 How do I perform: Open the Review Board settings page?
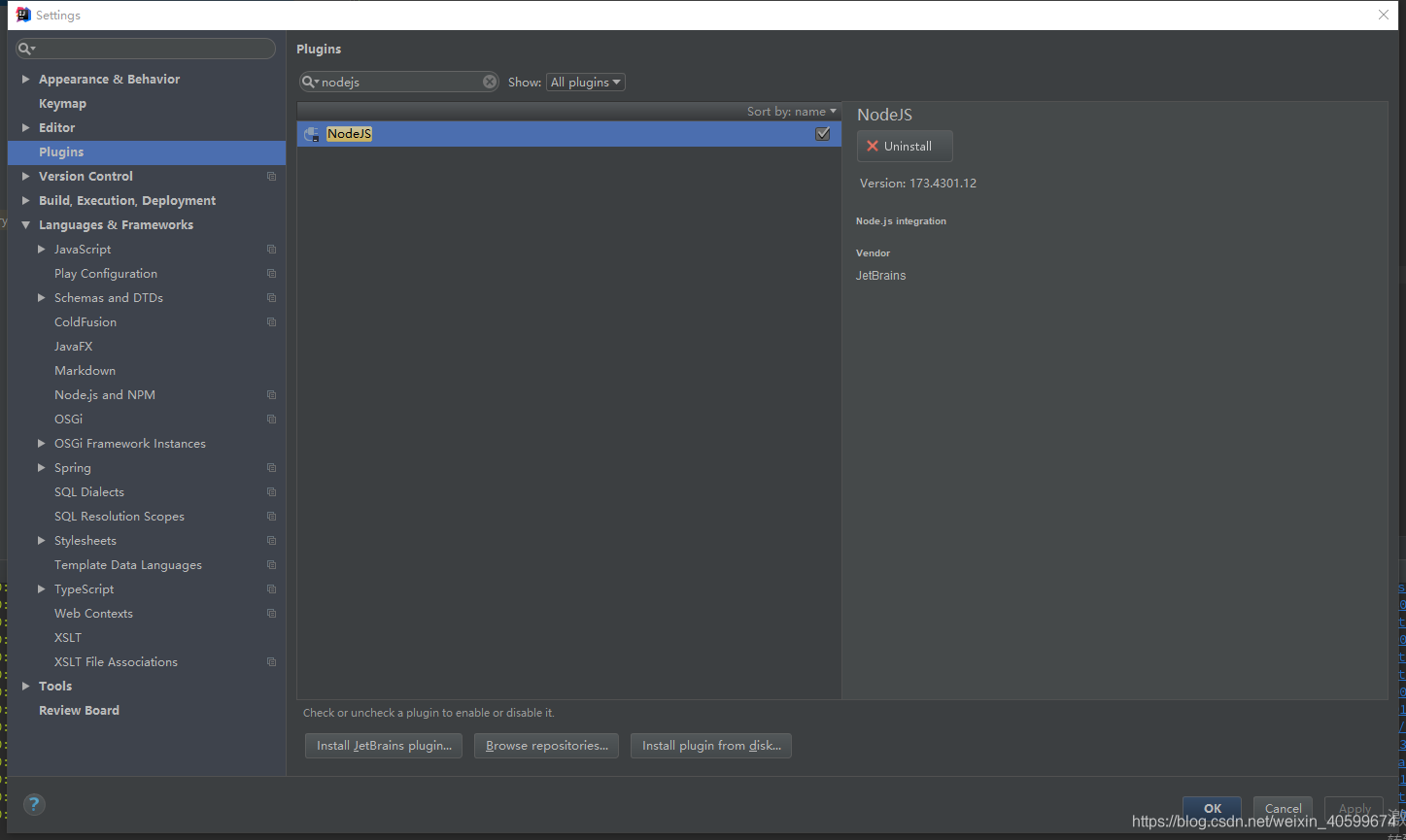click(x=79, y=710)
